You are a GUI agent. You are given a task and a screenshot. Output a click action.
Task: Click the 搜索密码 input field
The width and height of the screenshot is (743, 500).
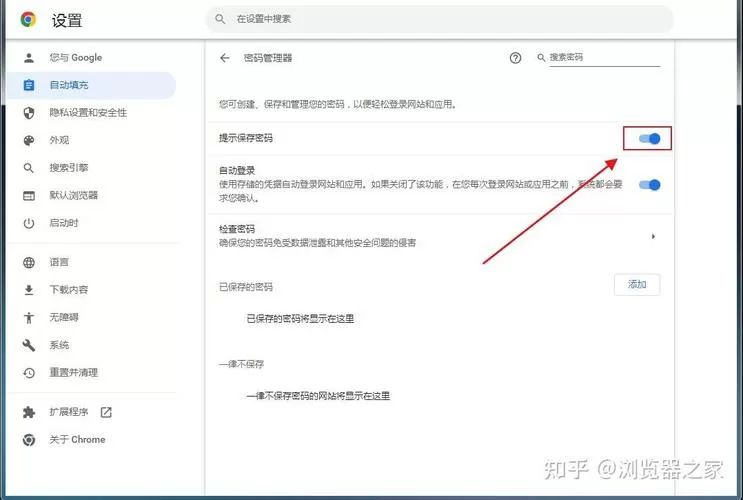point(604,57)
